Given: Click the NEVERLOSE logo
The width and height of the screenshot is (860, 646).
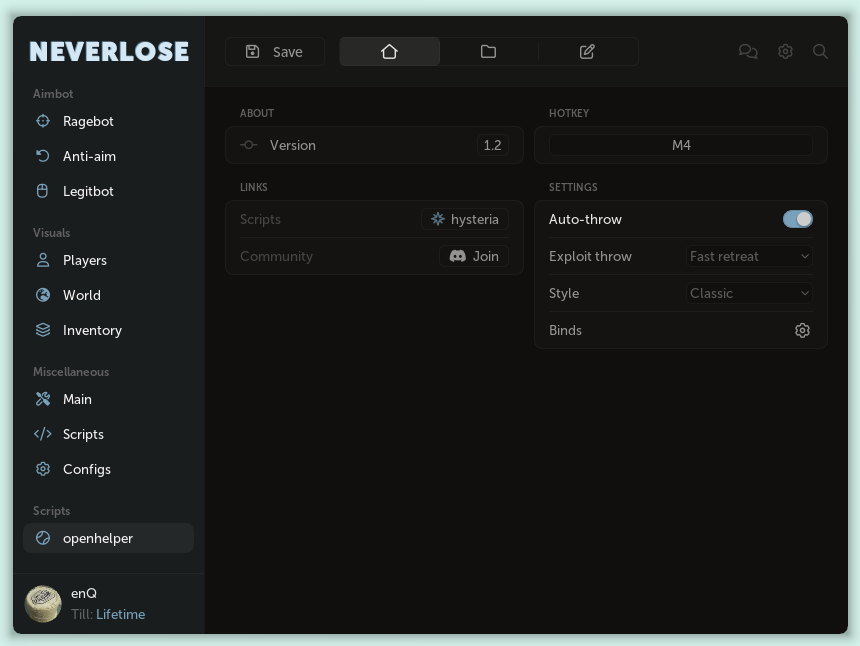Looking at the screenshot, I should pos(109,52).
